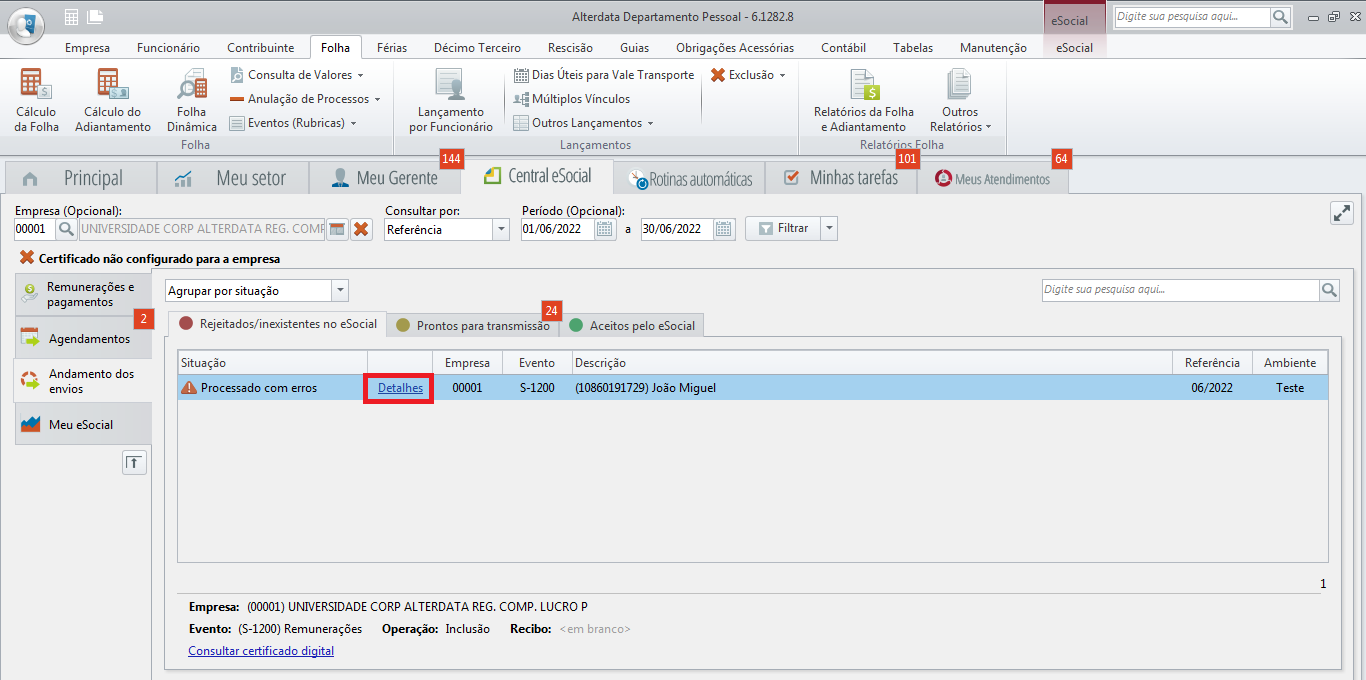Sort by the Evento column header

click(x=537, y=363)
